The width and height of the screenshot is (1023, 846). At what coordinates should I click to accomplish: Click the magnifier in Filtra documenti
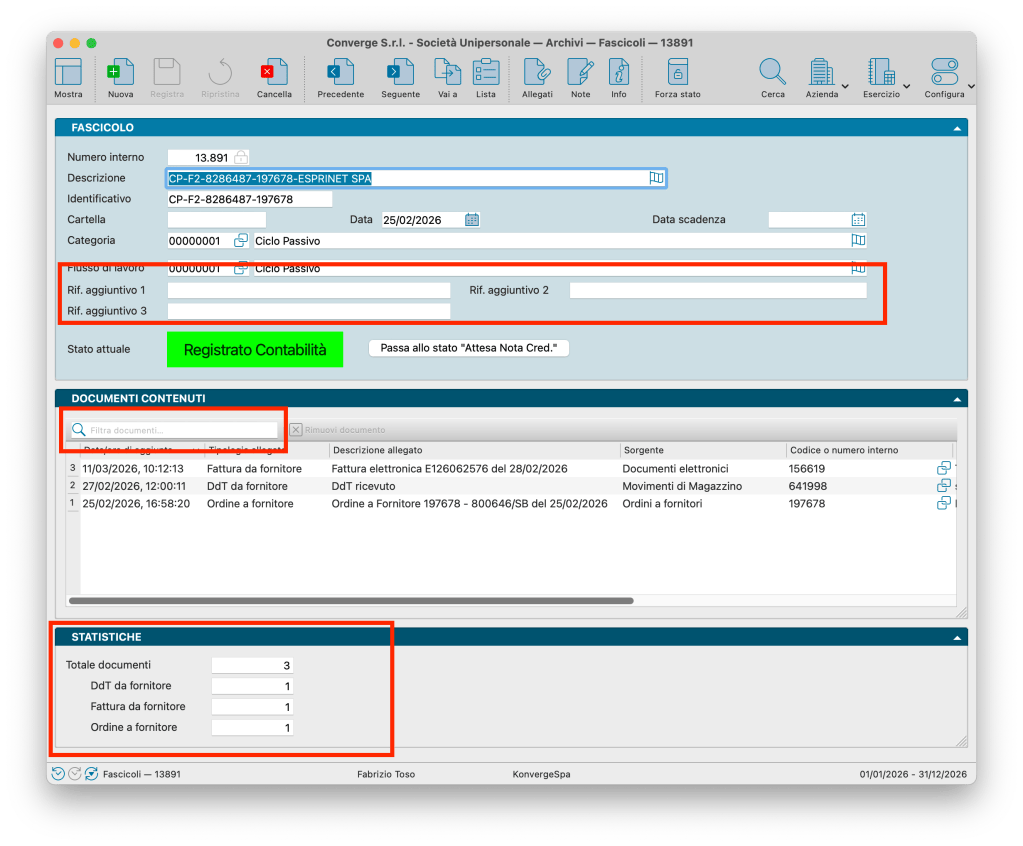point(79,430)
